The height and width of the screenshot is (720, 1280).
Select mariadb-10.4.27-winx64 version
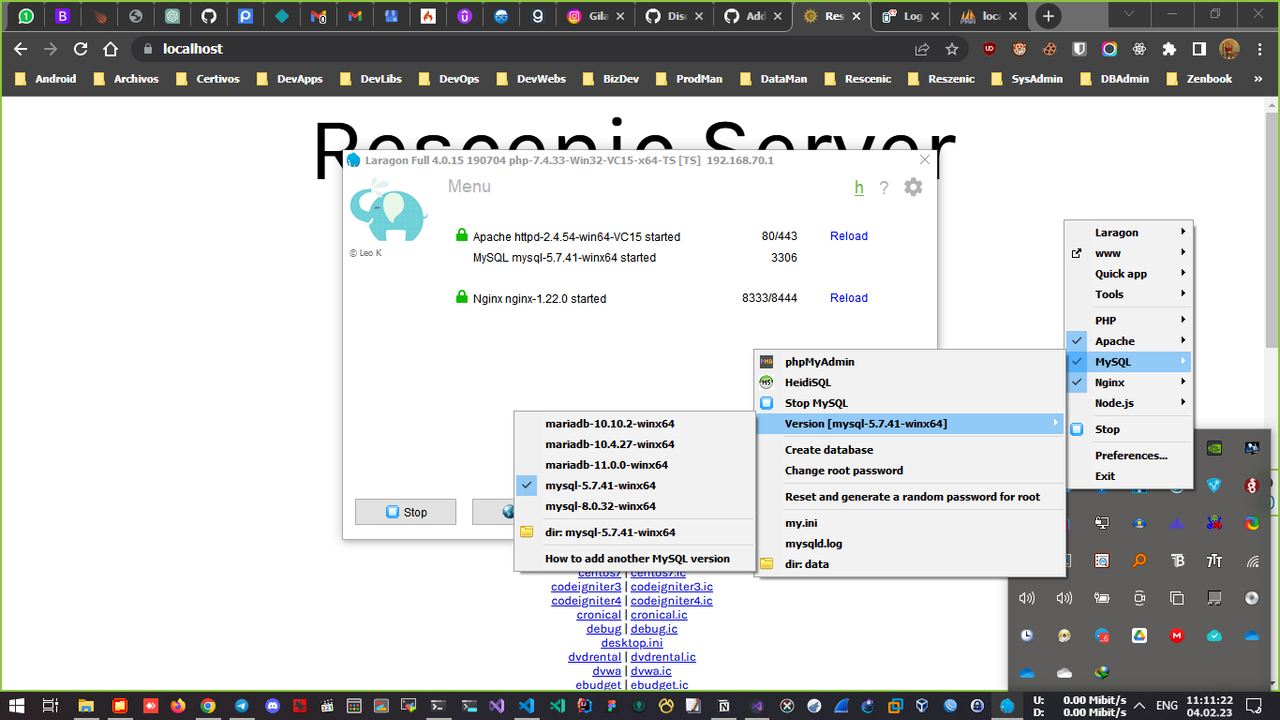[x=634, y=444]
